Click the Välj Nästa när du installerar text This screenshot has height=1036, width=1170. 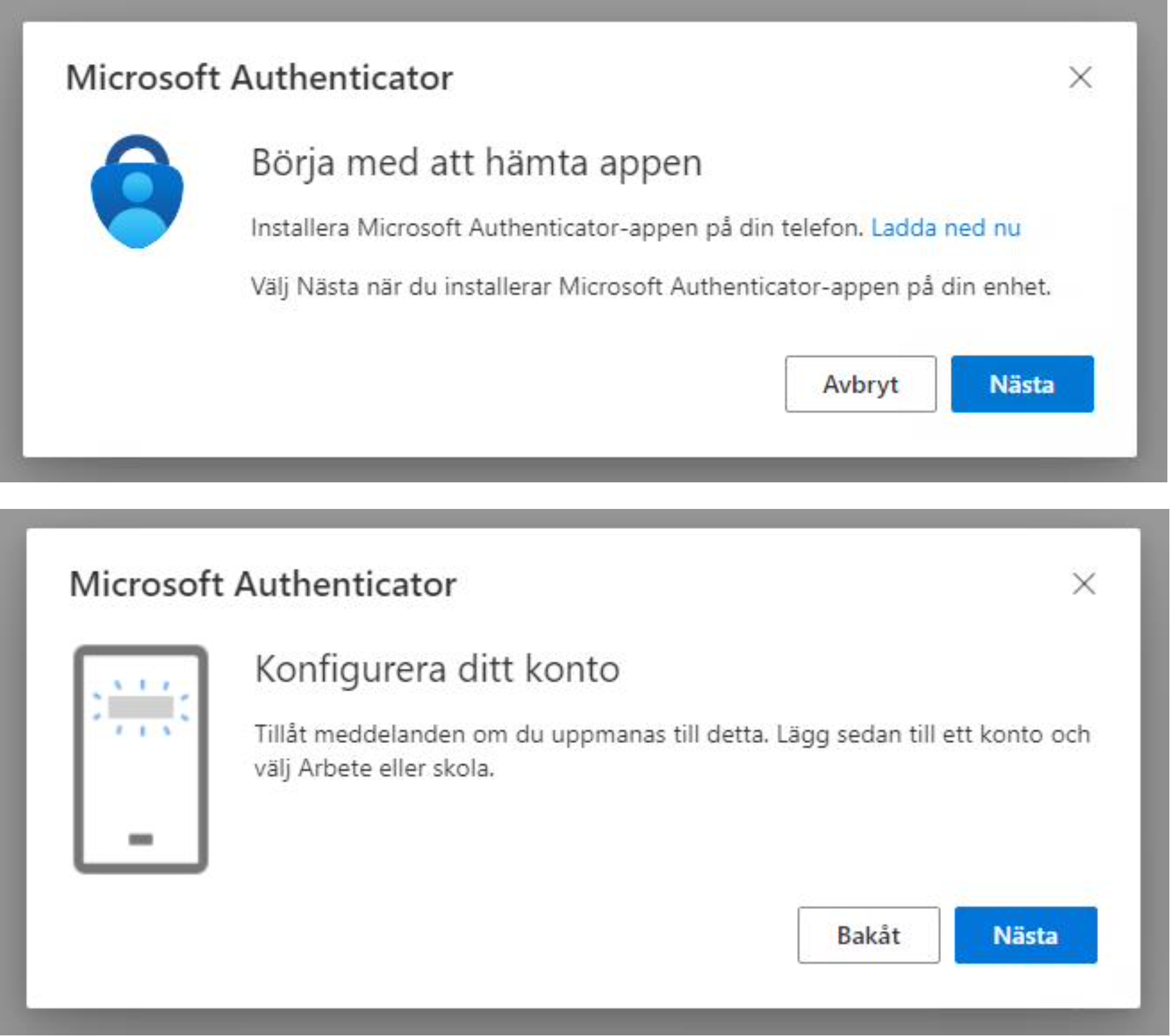pos(651,287)
